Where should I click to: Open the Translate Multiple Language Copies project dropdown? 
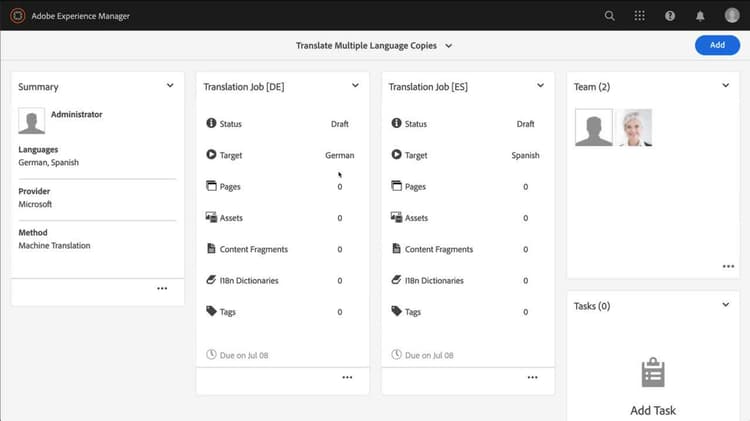click(374, 45)
